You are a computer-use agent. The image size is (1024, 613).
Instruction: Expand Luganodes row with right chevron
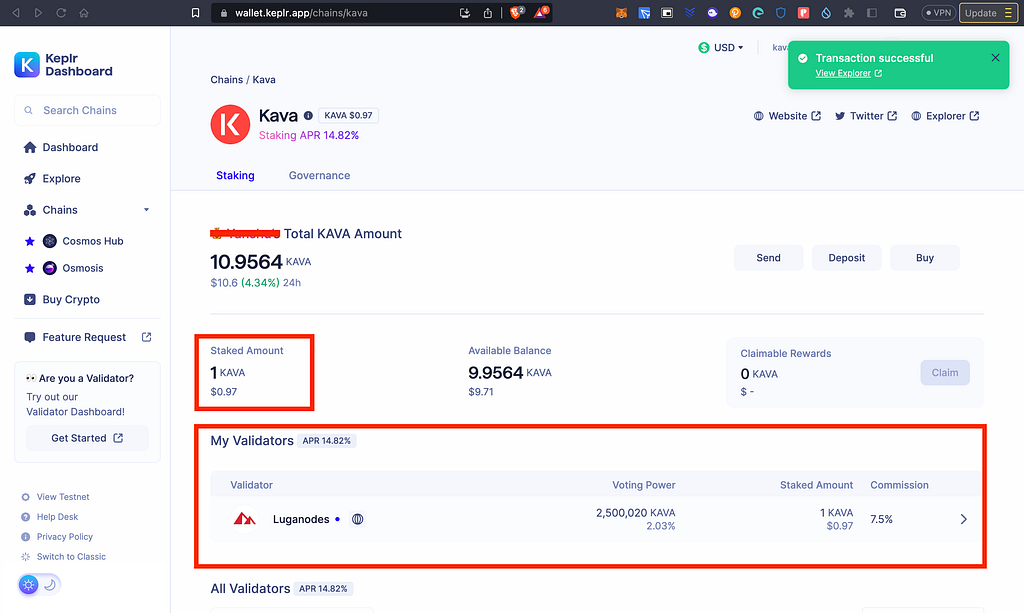pyautogui.click(x=963, y=520)
